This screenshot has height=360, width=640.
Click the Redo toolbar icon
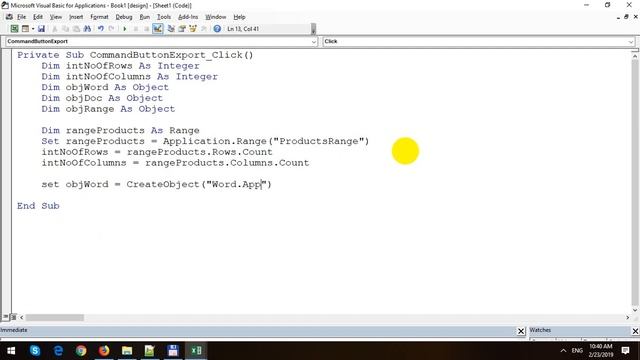111,29
